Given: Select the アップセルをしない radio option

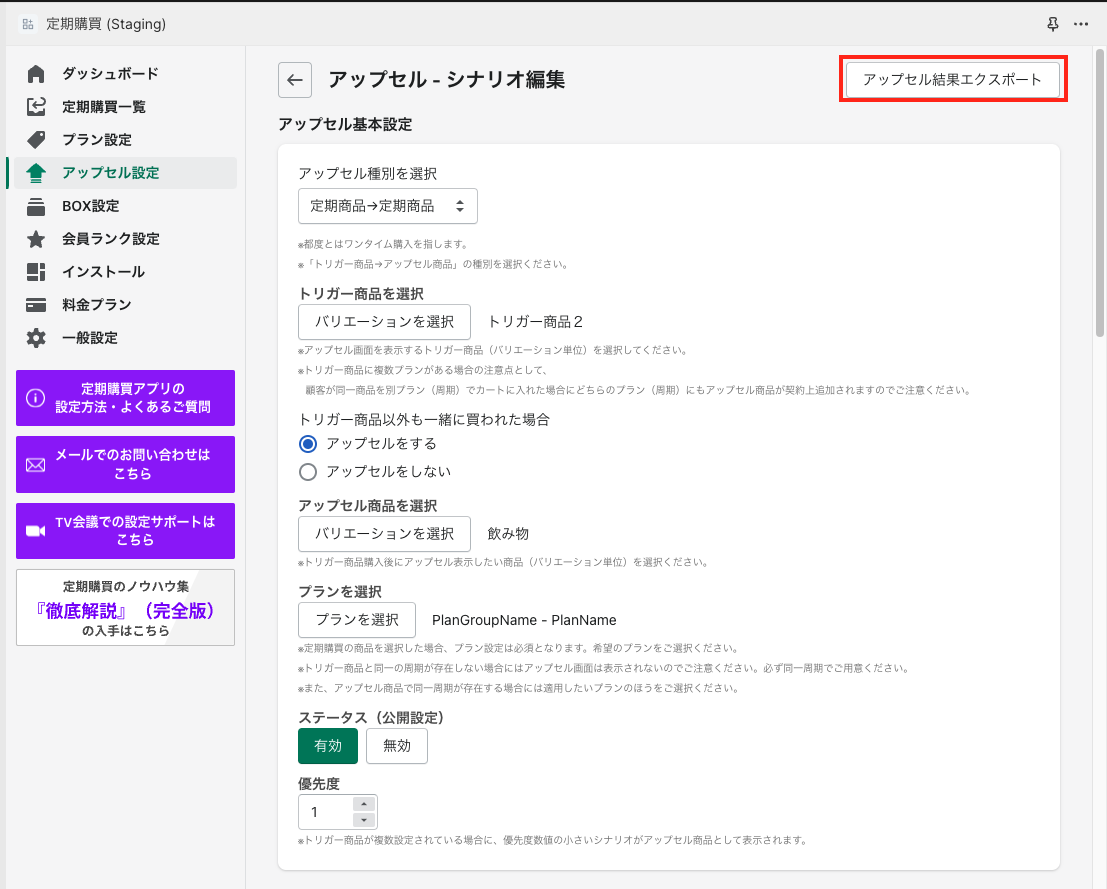Looking at the screenshot, I should [x=308, y=471].
